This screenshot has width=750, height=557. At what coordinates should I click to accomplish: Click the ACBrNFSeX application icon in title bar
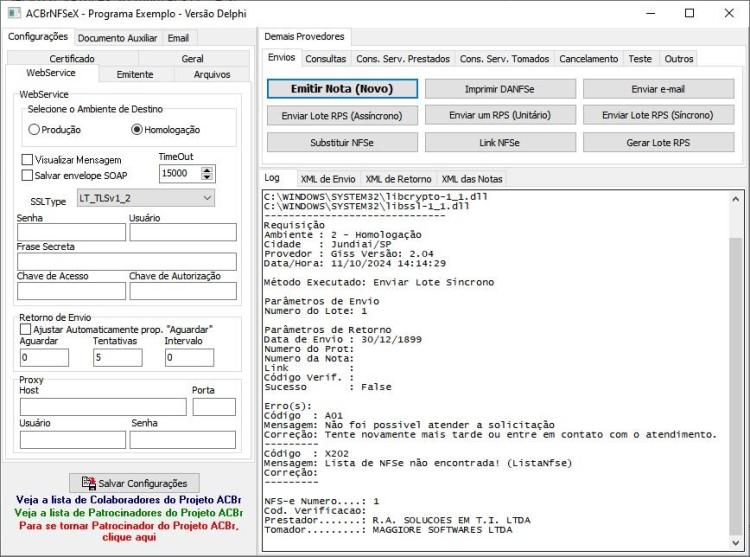tap(14, 13)
